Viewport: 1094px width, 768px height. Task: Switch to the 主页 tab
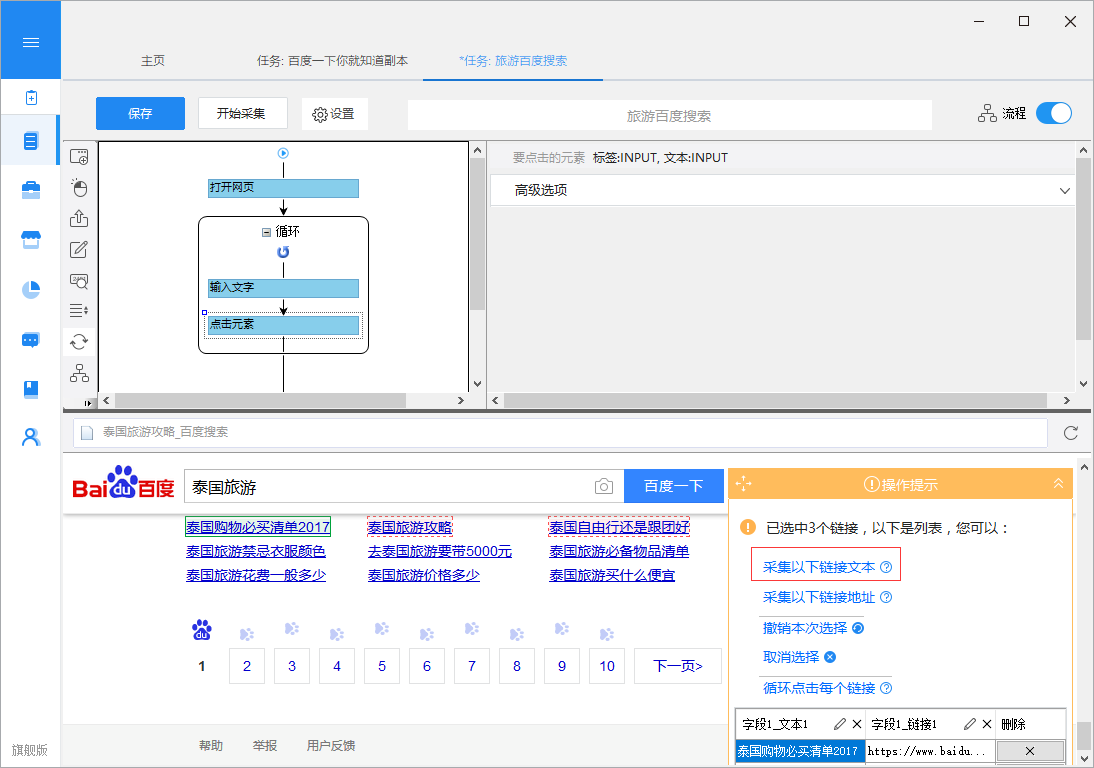click(x=153, y=61)
